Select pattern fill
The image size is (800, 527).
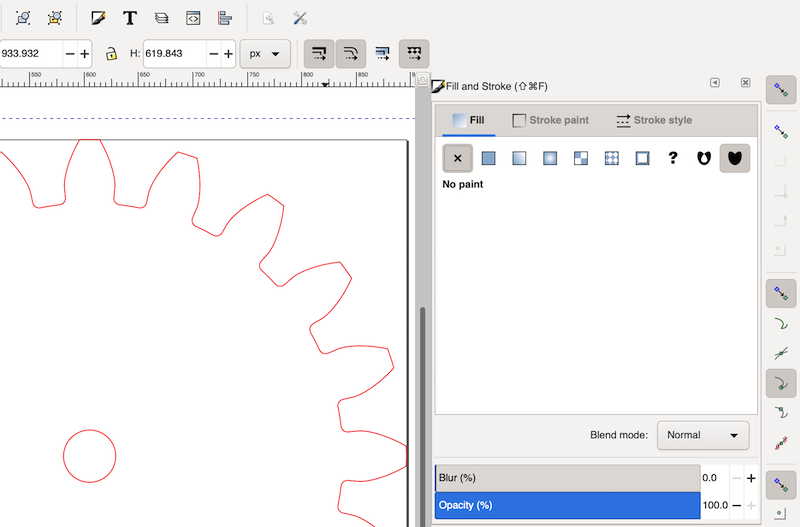click(612, 158)
